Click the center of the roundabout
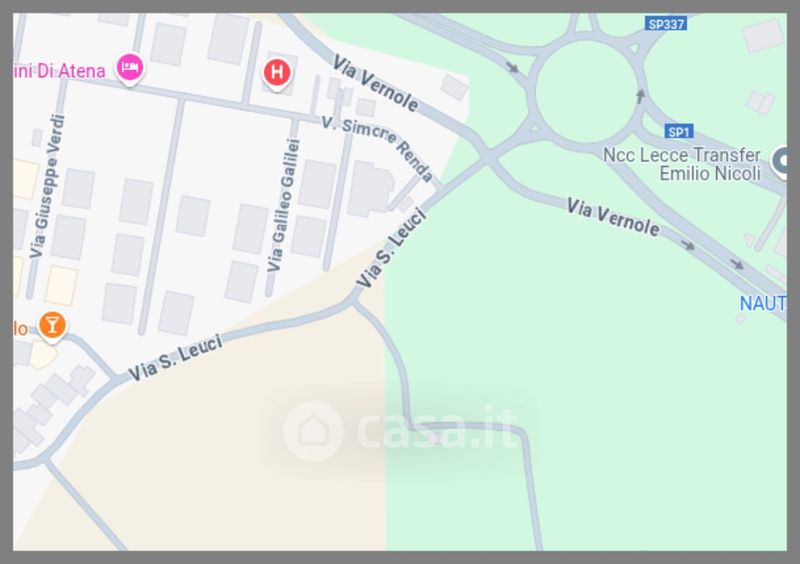The height and width of the screenshot is (564, 800). coord(586,92)
